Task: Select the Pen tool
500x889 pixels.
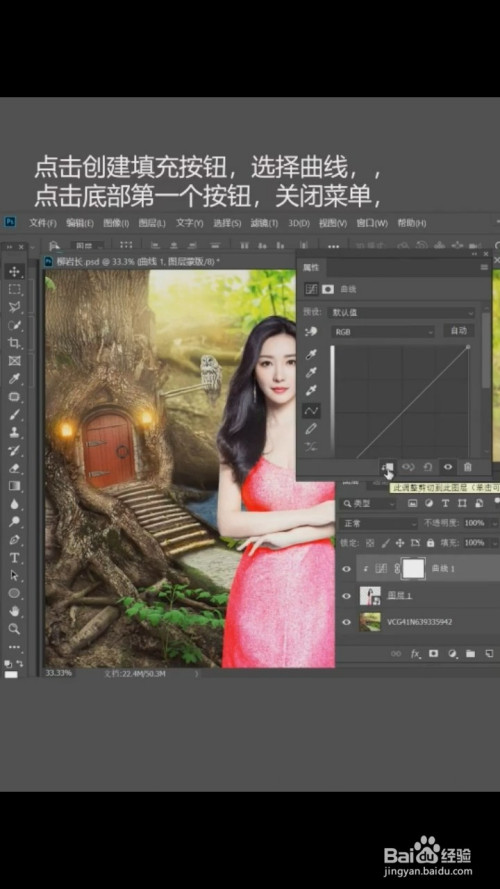Action: (x=14, y=540)
